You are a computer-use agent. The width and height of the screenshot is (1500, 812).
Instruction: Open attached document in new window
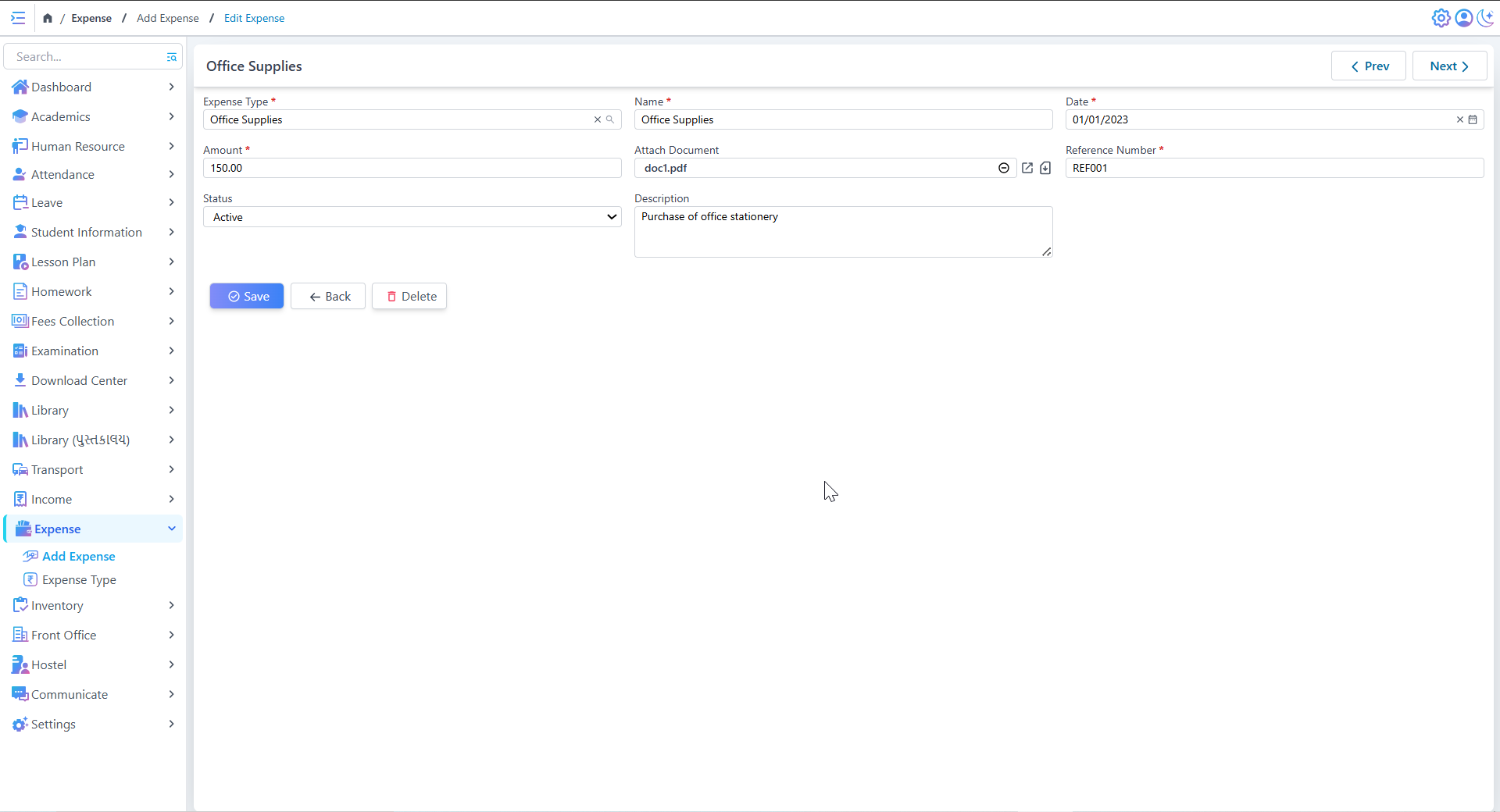coord(1027,168)
